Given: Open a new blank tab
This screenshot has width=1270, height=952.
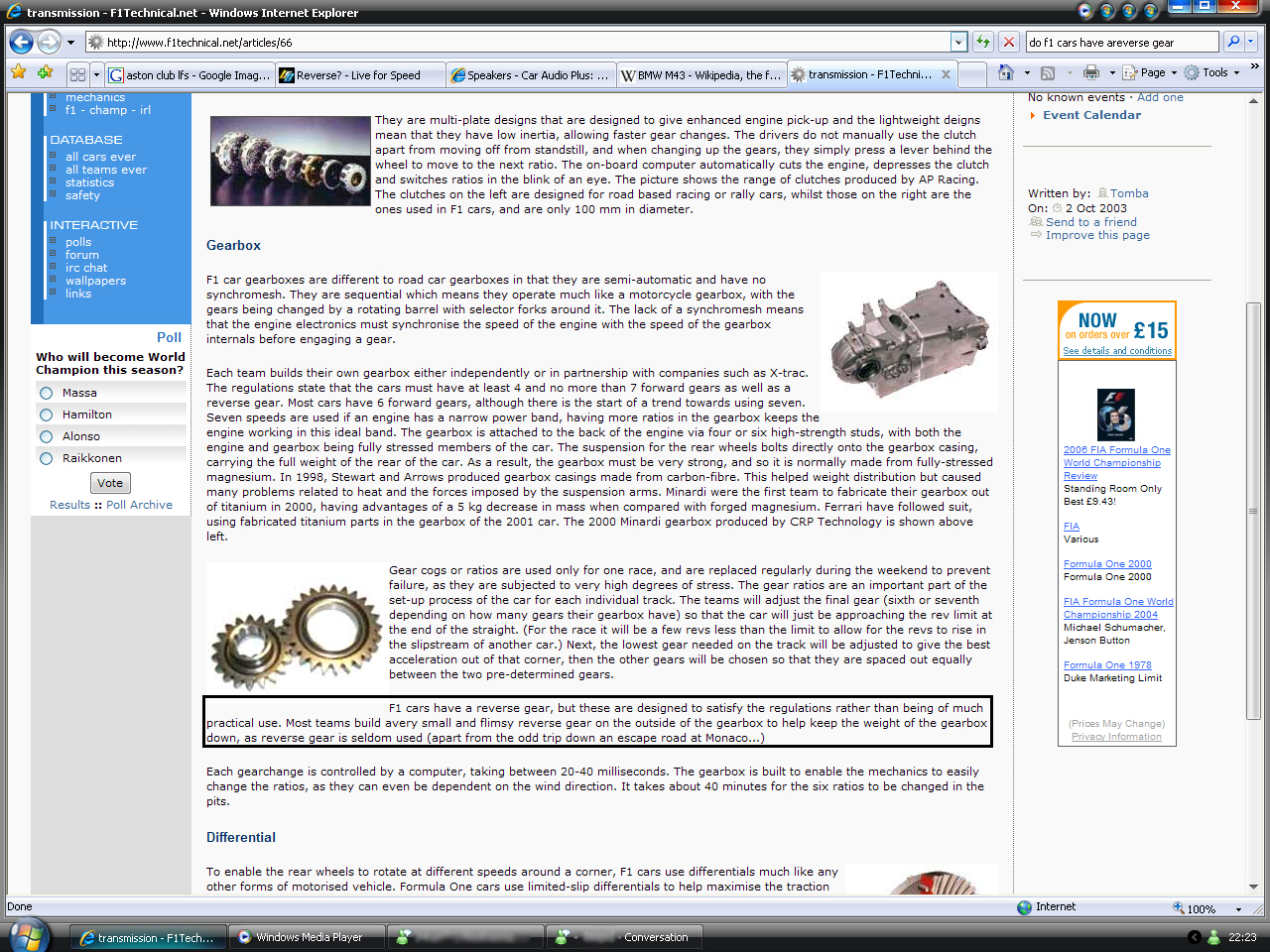Looking at the screenshot, I should 973,74.
